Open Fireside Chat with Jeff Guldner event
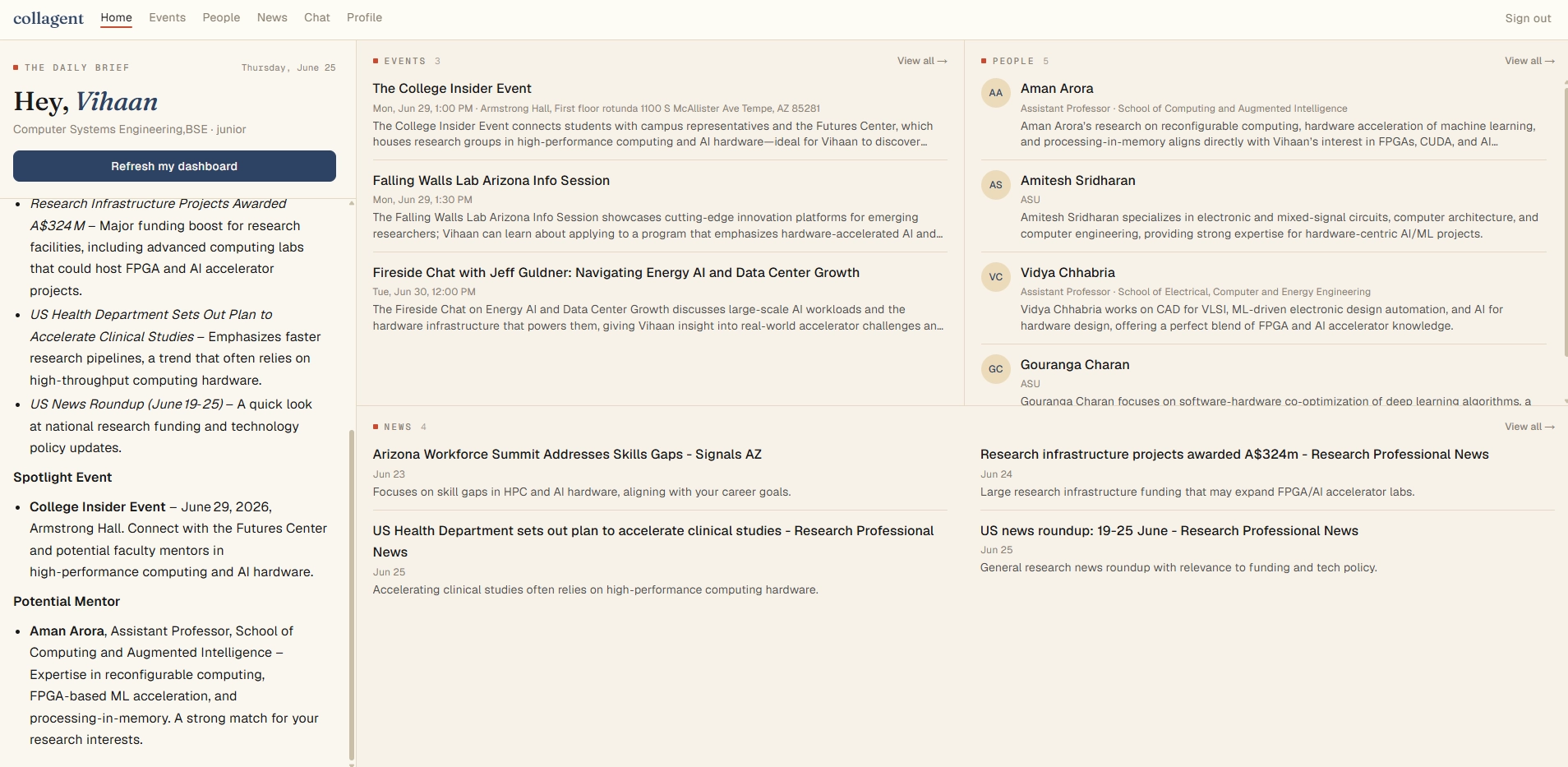 (616, 272)
